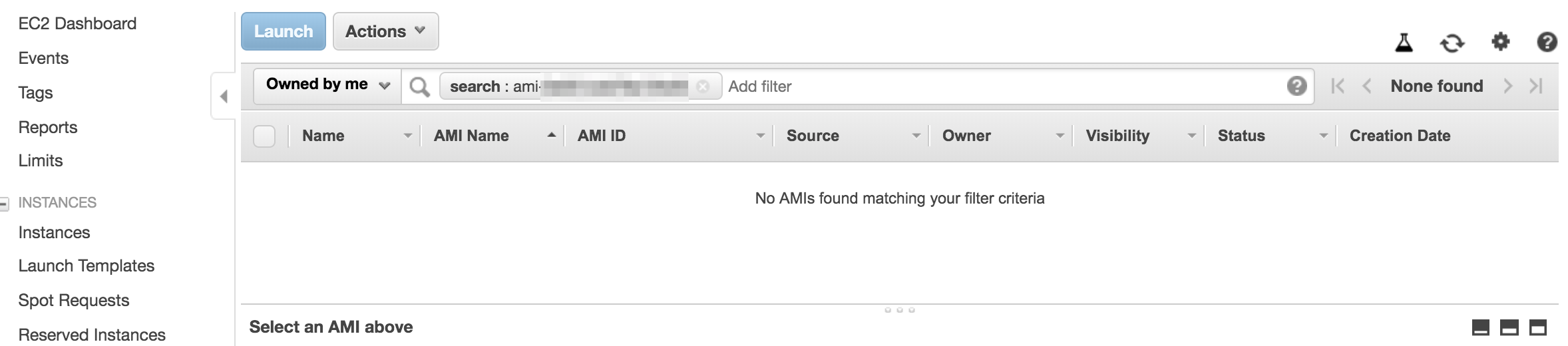The image size is (1568, 346).
Task: Maximize the details pane
Action: [1538, 327]
